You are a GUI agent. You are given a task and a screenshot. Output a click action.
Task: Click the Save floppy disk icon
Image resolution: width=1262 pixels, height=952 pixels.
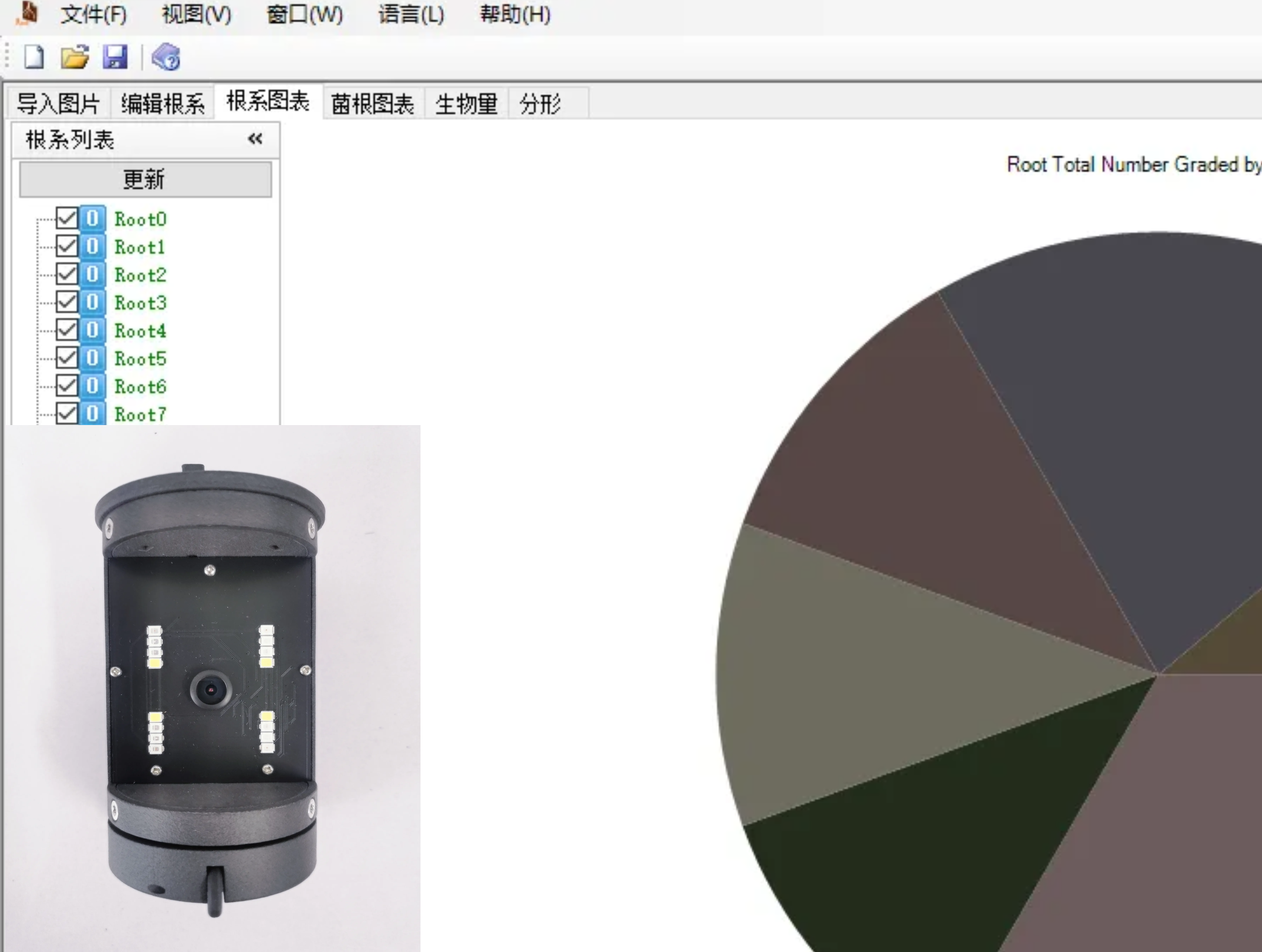115,57
